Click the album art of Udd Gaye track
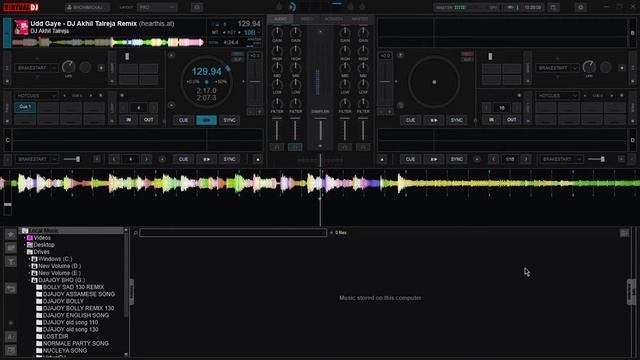The width and height of the screenshot is (640, 360). (x=21, y=27)
